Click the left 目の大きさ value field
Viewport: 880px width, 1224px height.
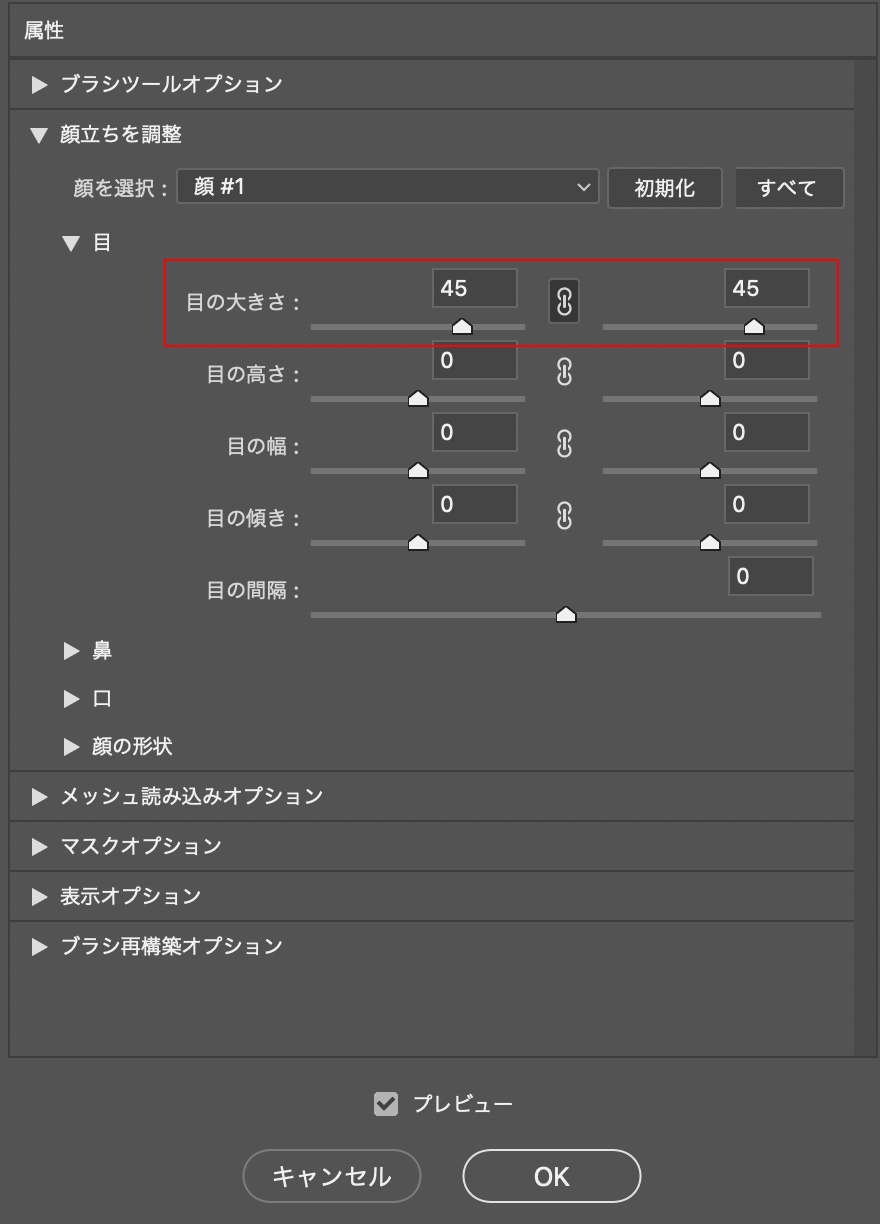(x=474, y=288)
